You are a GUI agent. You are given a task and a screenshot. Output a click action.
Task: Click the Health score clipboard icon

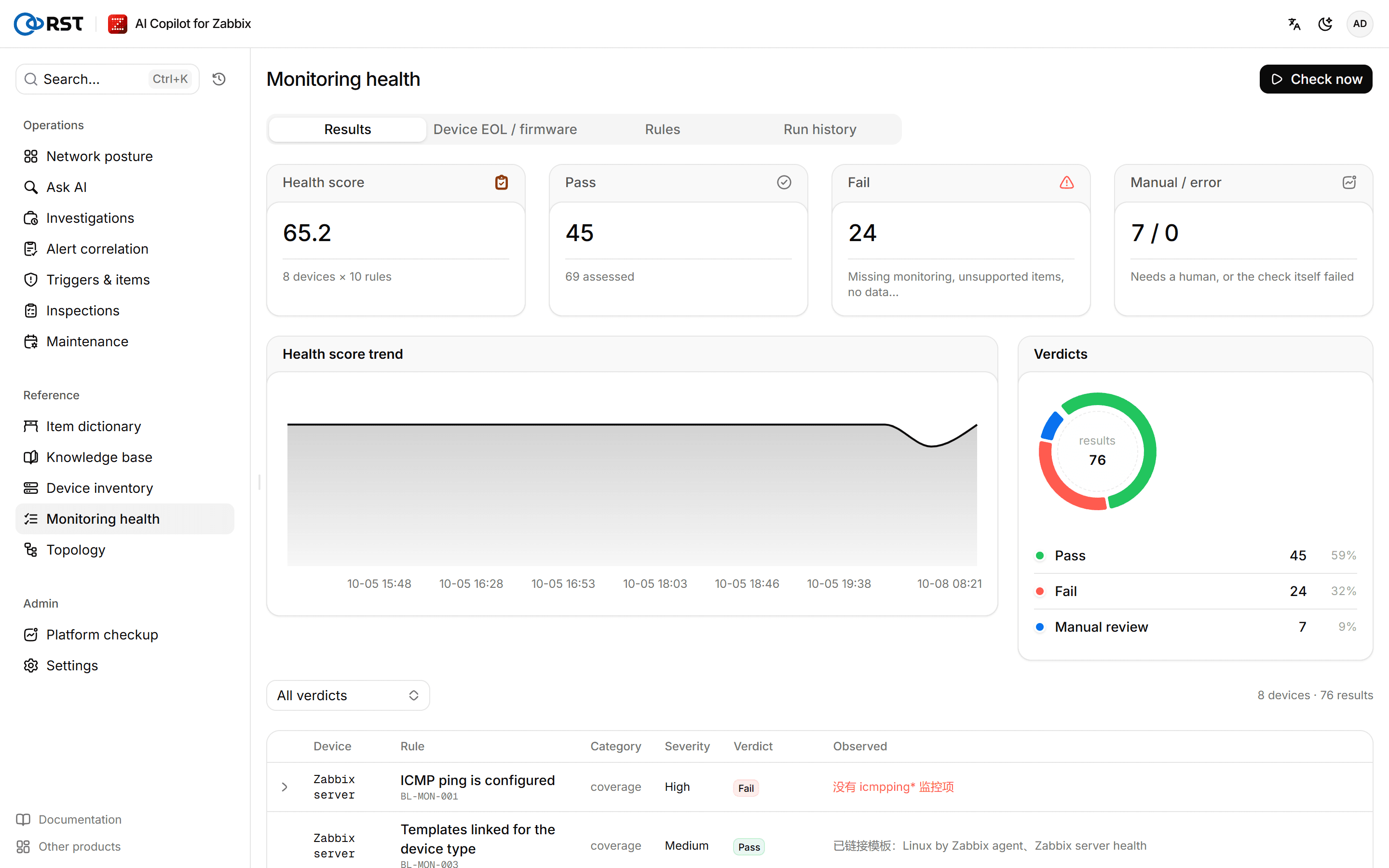coord(502,183)
